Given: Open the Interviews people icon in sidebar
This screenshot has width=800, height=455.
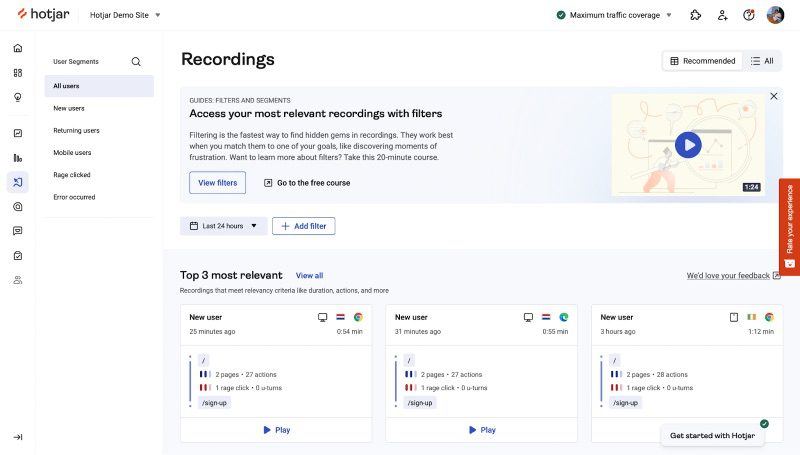Looking at the screenshot, I should coord(18,280).
